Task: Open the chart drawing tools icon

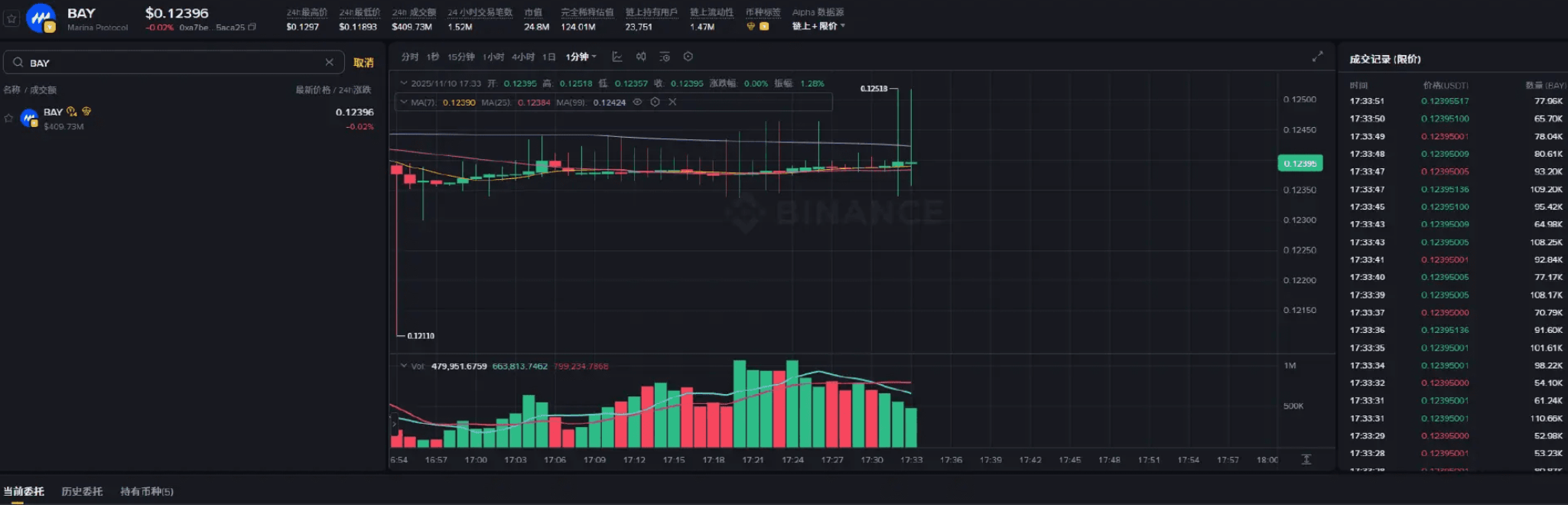Action: pyautogui.click(x=617, y=57)
